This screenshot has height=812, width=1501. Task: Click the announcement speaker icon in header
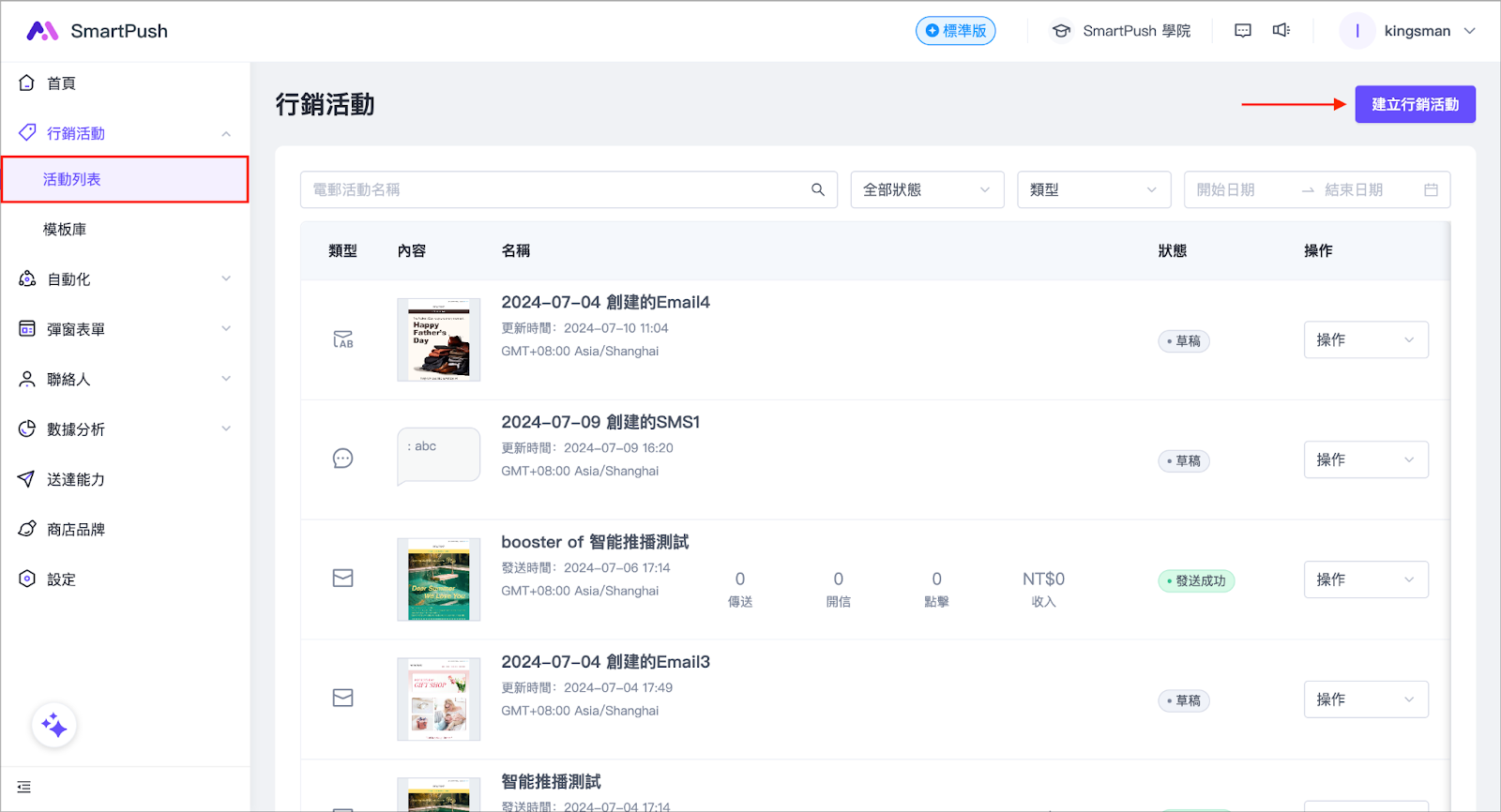pyautogui.click(x=1281, y=31)
